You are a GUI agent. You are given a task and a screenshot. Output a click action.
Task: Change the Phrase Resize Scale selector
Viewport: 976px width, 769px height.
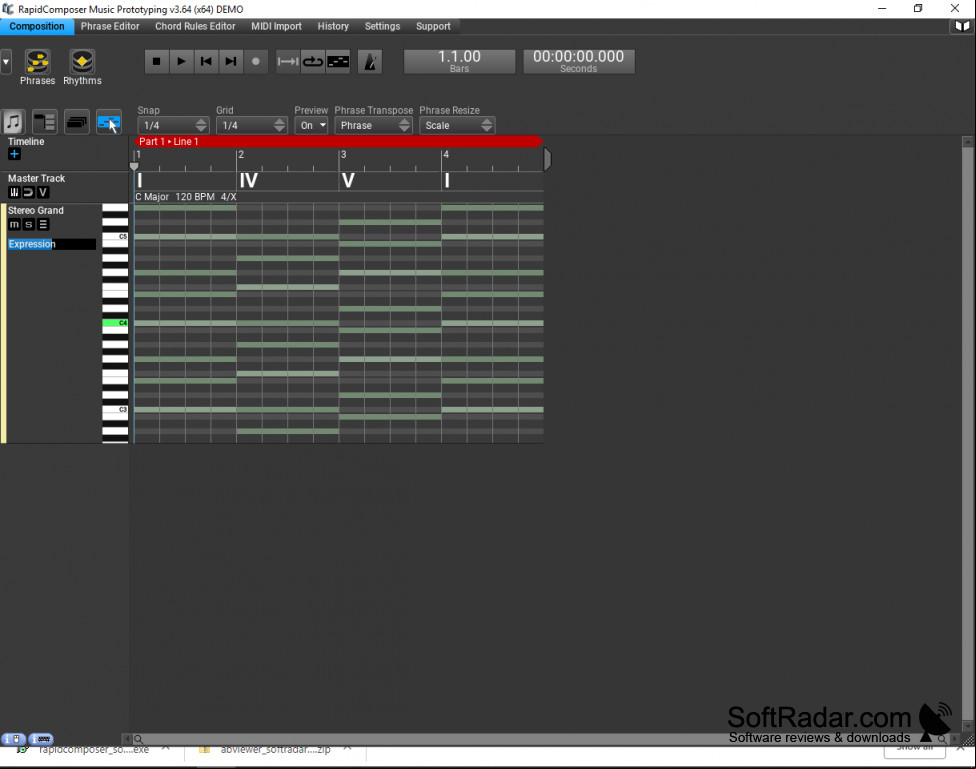(x=456, y=125)
